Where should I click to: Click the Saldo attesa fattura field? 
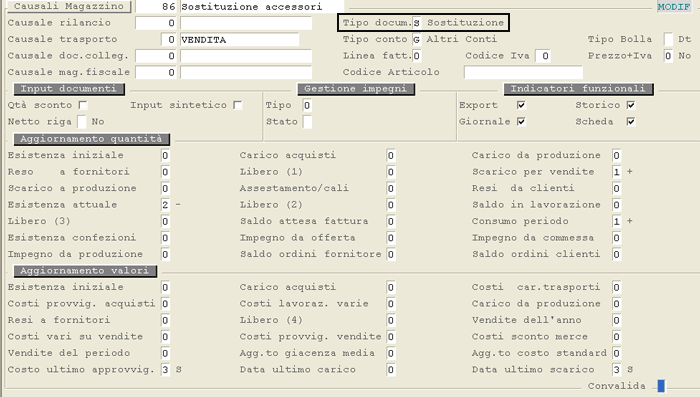pyautogui.click(x=391, y=221)
